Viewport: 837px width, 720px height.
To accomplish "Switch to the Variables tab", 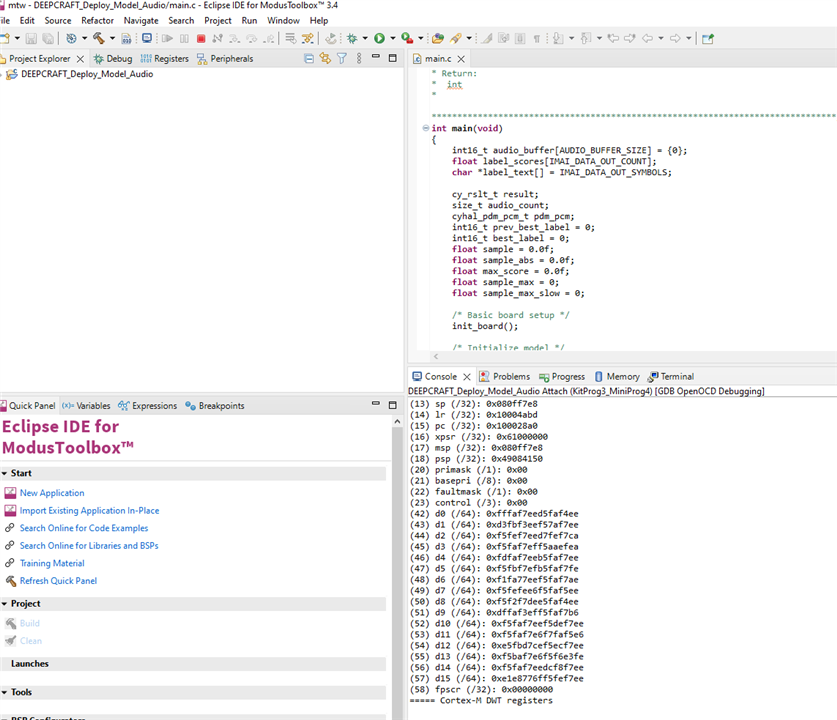I will coord(86,406).
